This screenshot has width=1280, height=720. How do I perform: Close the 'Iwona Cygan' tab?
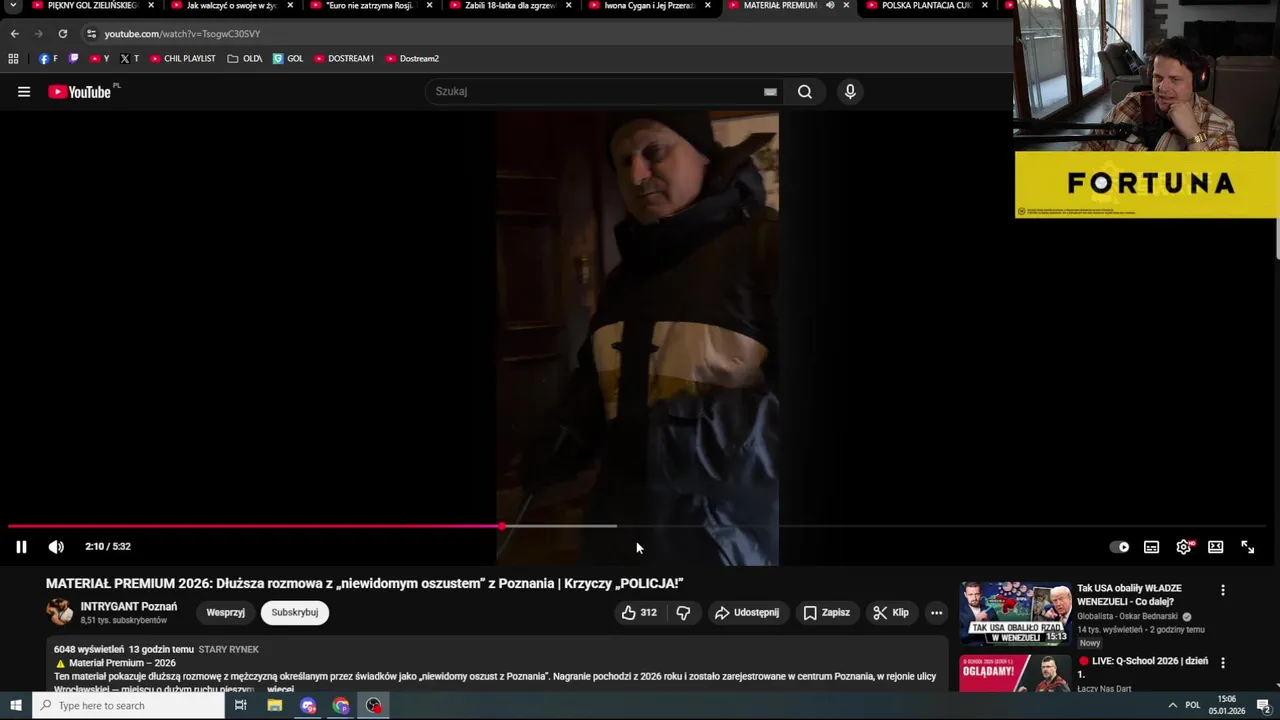[x=707, y=6]
